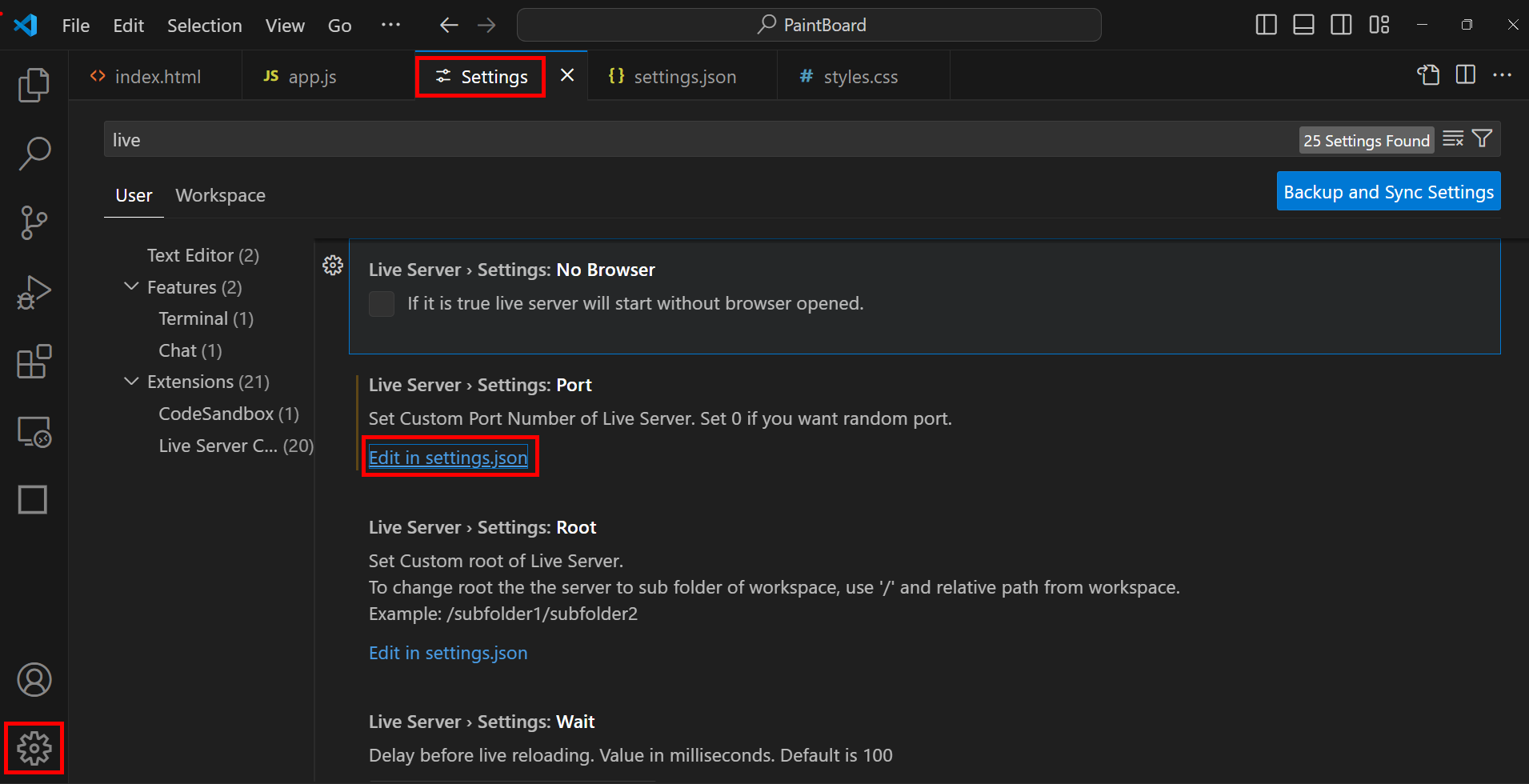Go forward with the right arrow

(486, 26)
